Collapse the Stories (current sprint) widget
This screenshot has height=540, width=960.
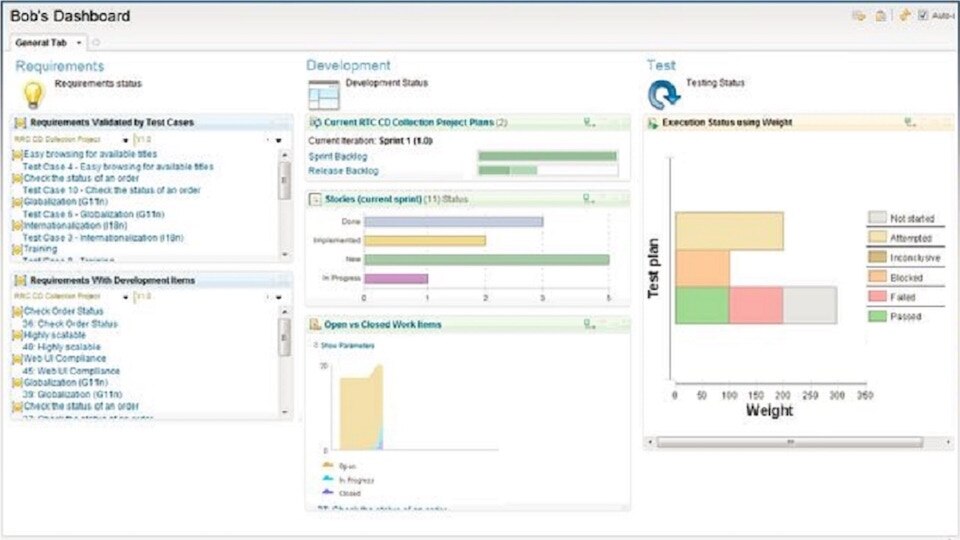[x=315, y=199]
